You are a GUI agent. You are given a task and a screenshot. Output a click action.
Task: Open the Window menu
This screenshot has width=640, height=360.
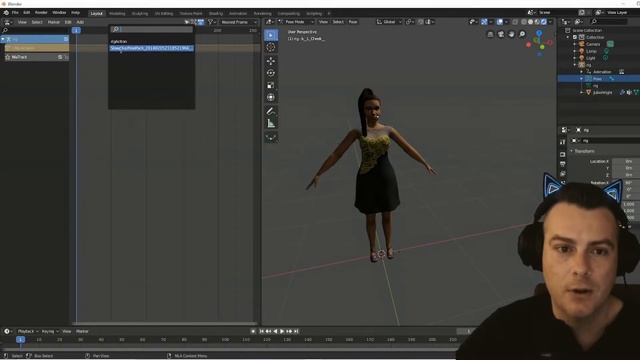(x=59, y=13)
